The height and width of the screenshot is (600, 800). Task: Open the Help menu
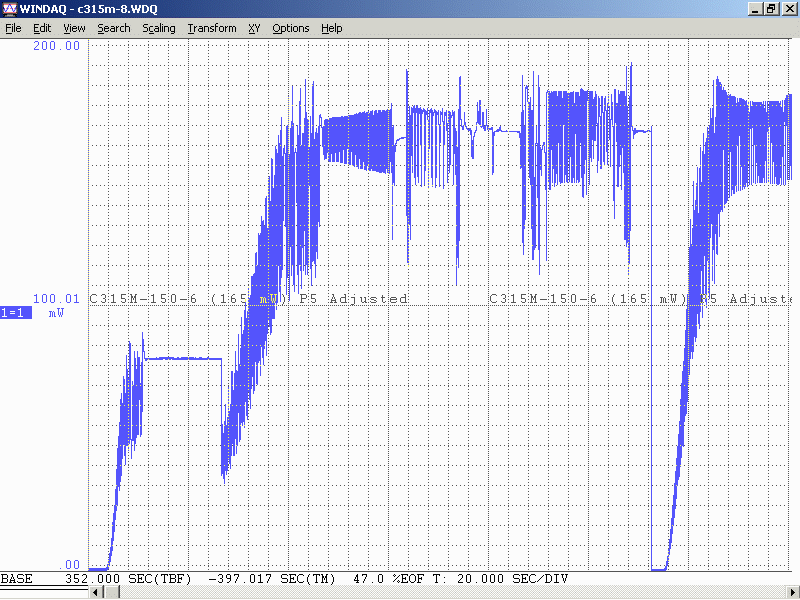pos(332,28)
